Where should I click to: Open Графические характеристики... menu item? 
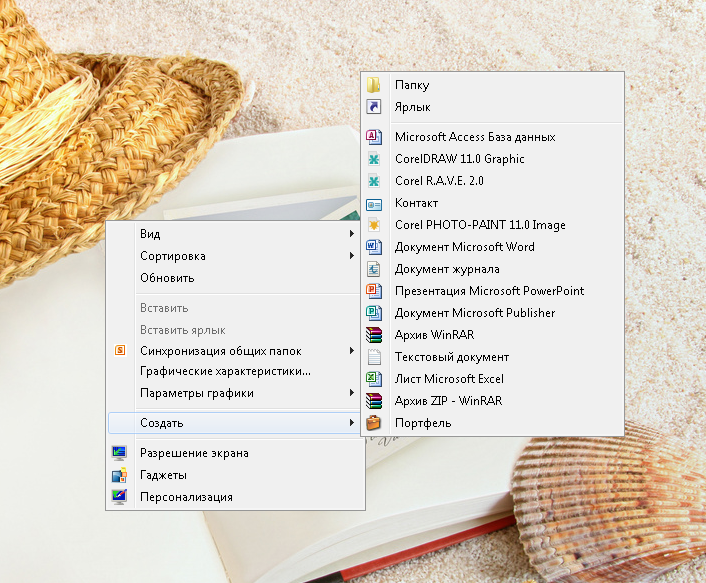(x=225, y=372)
